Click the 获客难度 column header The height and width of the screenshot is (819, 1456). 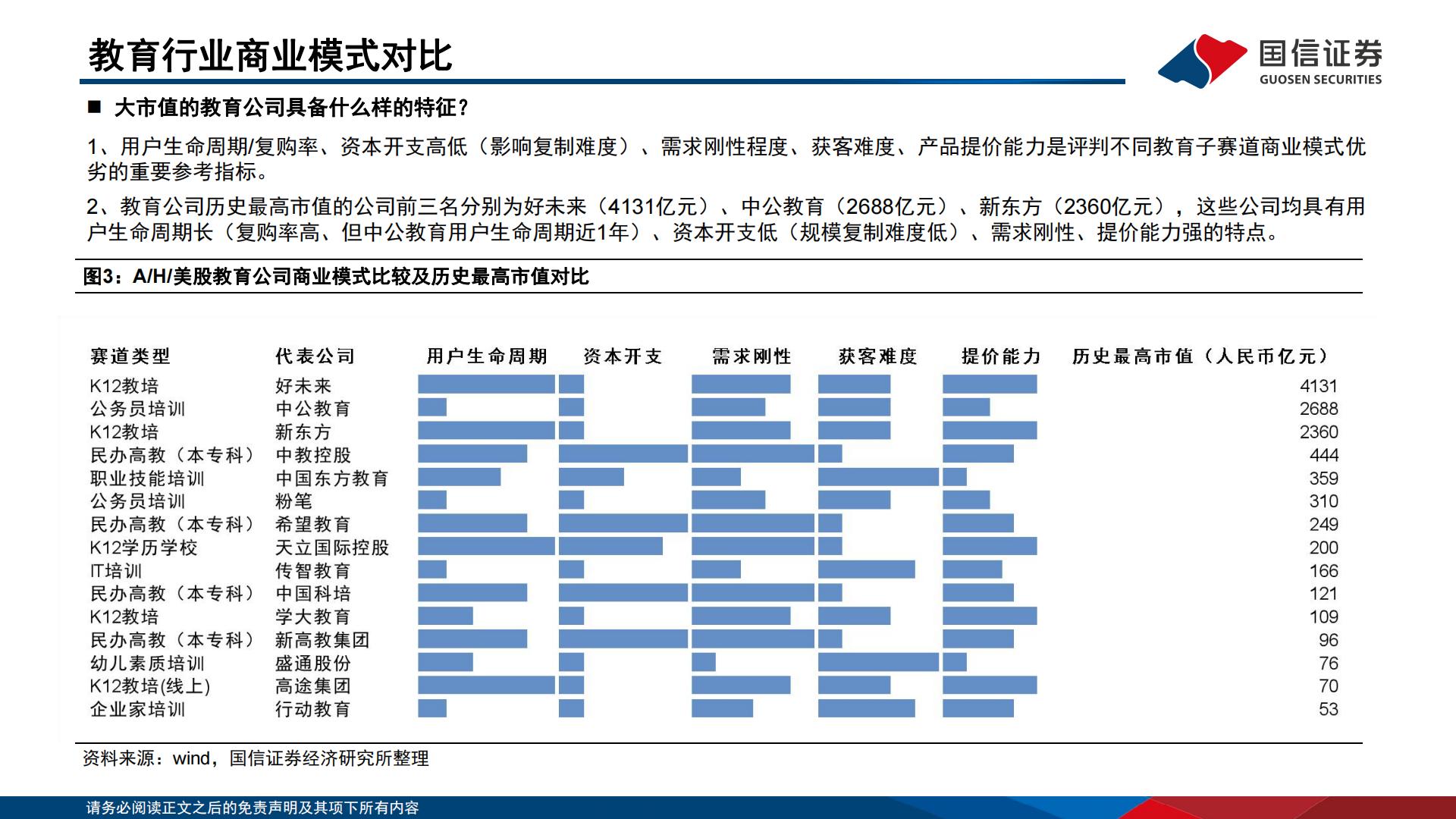pyautogui.click(x=878, y=356)
